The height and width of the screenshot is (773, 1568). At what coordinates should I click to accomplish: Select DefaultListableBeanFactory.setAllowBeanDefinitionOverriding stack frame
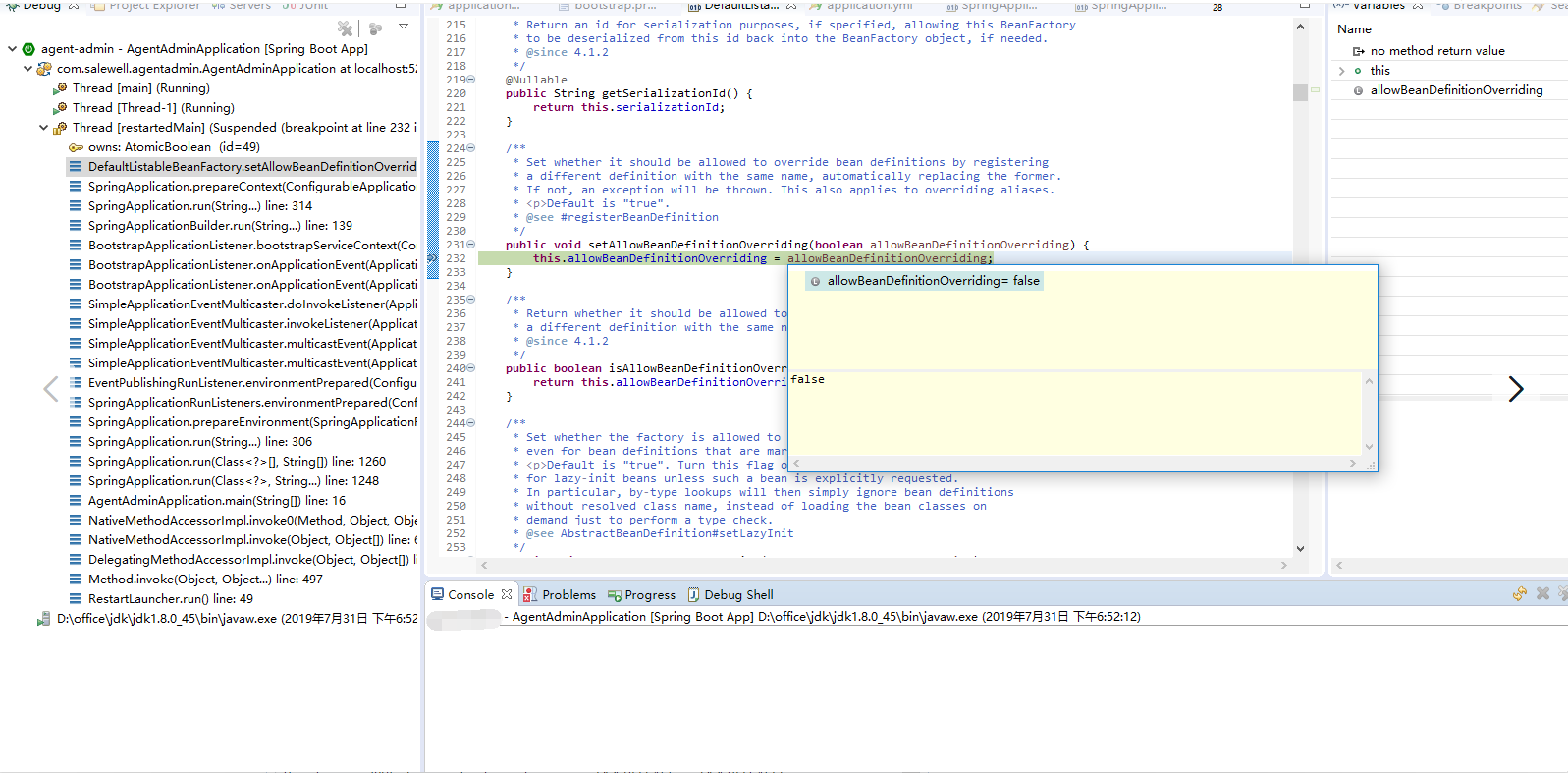[243, 167]
